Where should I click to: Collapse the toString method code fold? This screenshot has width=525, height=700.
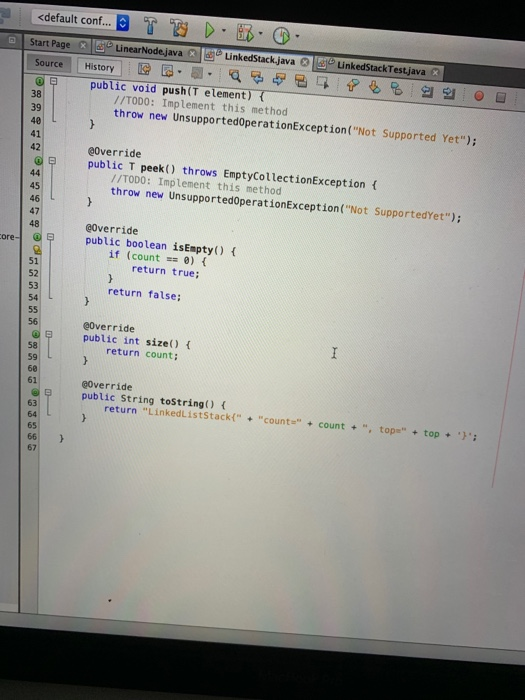click(48, 392)
